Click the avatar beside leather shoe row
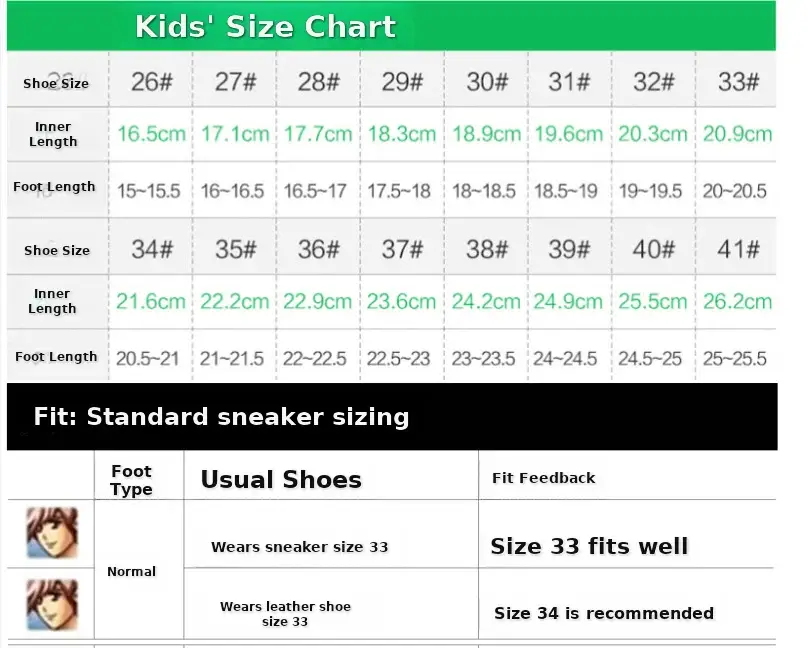The height and width of the screenshot is (648, 808). [52, 605]
